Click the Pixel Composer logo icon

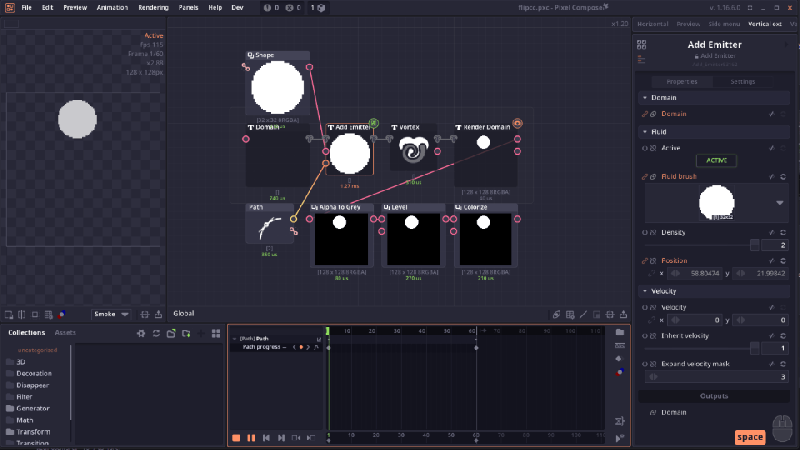[10, 8]
